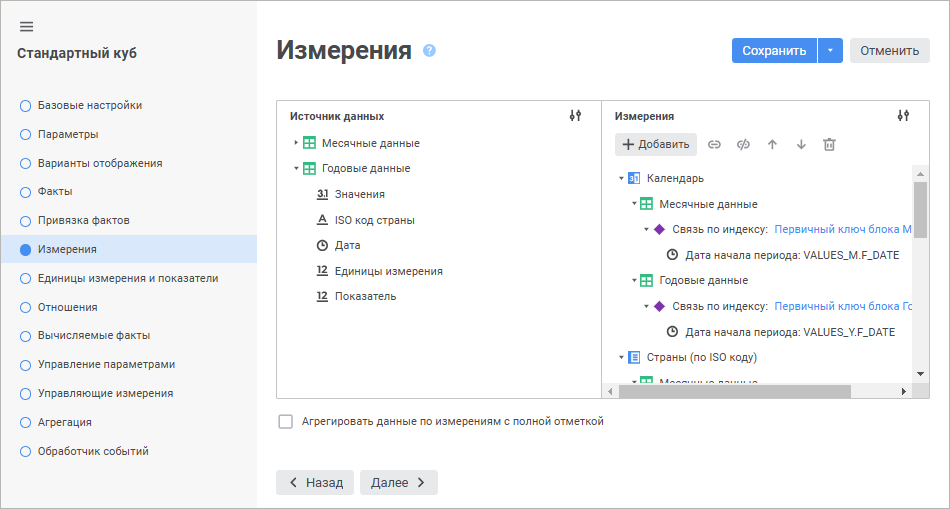
Task: Open data source panel settings icon
Action: [x=575, y=116]
